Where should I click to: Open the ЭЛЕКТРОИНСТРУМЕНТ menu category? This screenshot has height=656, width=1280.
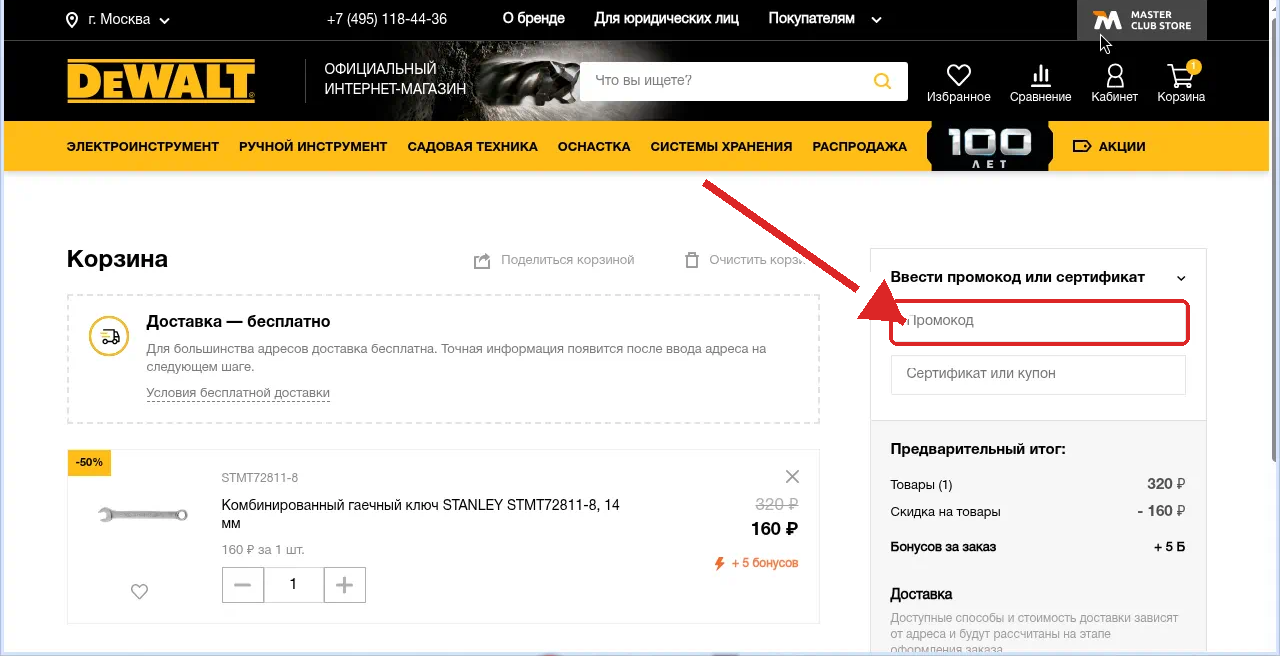click(143, 146)
